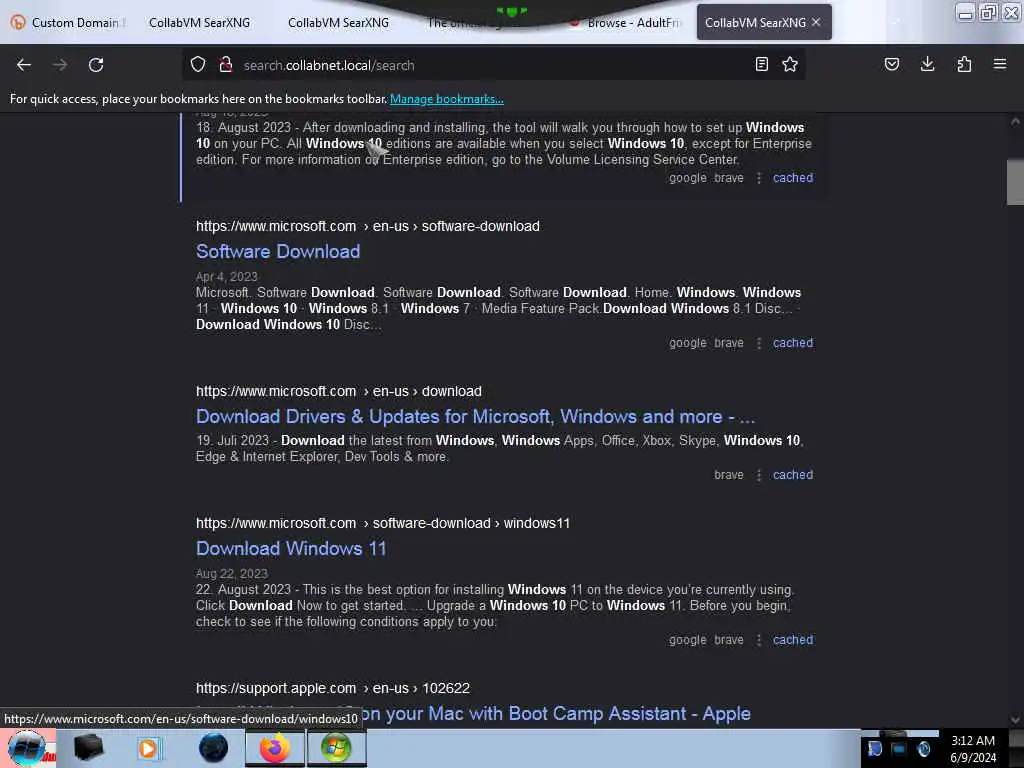Open cached link for top Windows 10 result
Image resolution: width=1024 pixels, height=768 pixels.
click(793, 178)
